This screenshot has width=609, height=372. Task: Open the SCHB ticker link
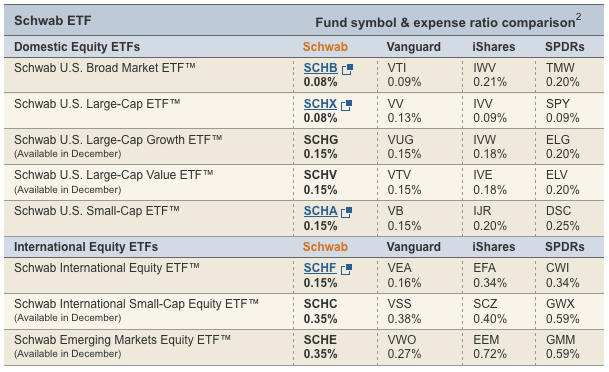point(320,68)
